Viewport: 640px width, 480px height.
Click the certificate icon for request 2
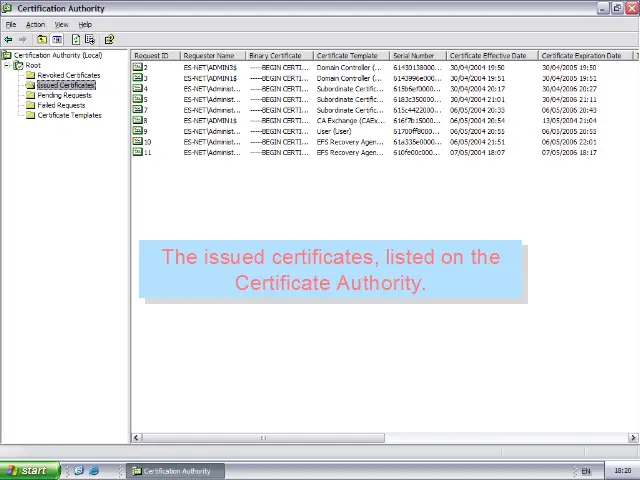(x=138, y=67)
